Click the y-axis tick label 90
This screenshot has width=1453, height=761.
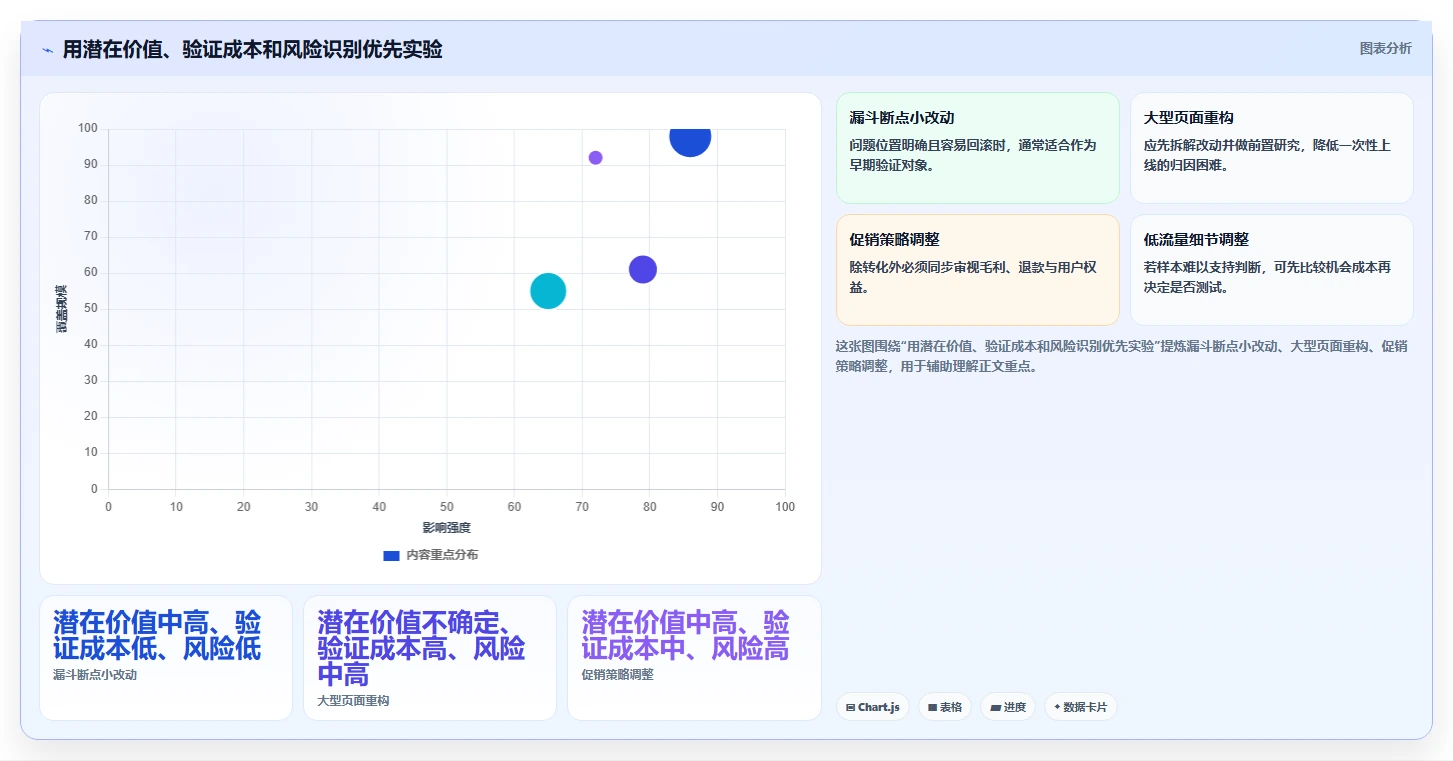(x=91, y=164)
